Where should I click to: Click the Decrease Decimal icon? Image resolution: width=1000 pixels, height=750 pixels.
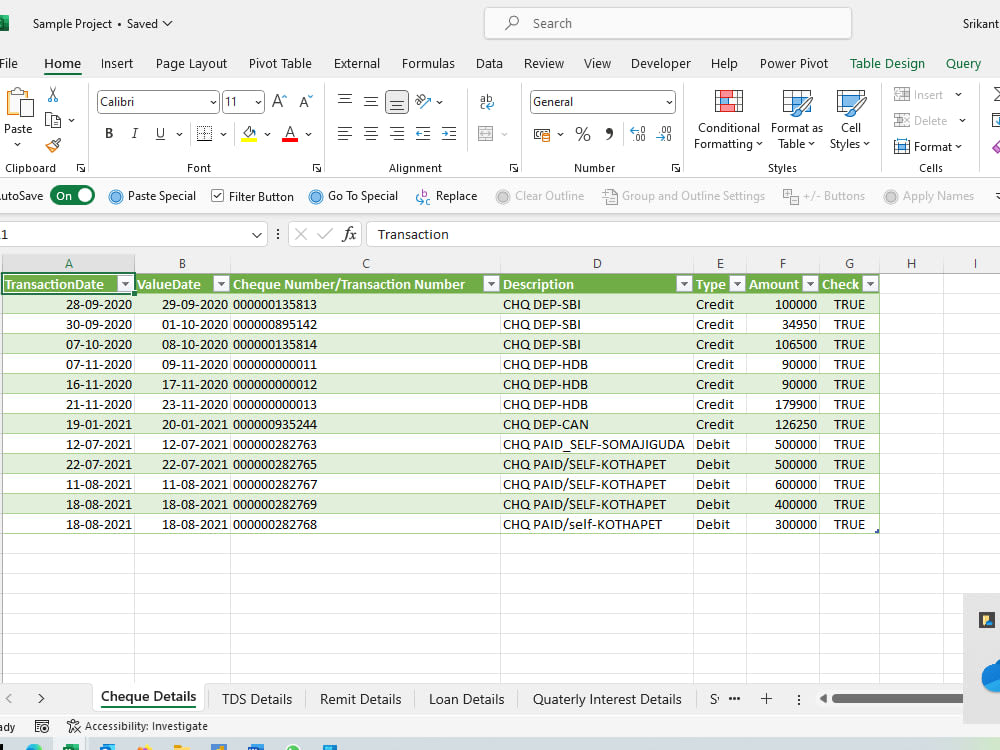pos(663,134)
